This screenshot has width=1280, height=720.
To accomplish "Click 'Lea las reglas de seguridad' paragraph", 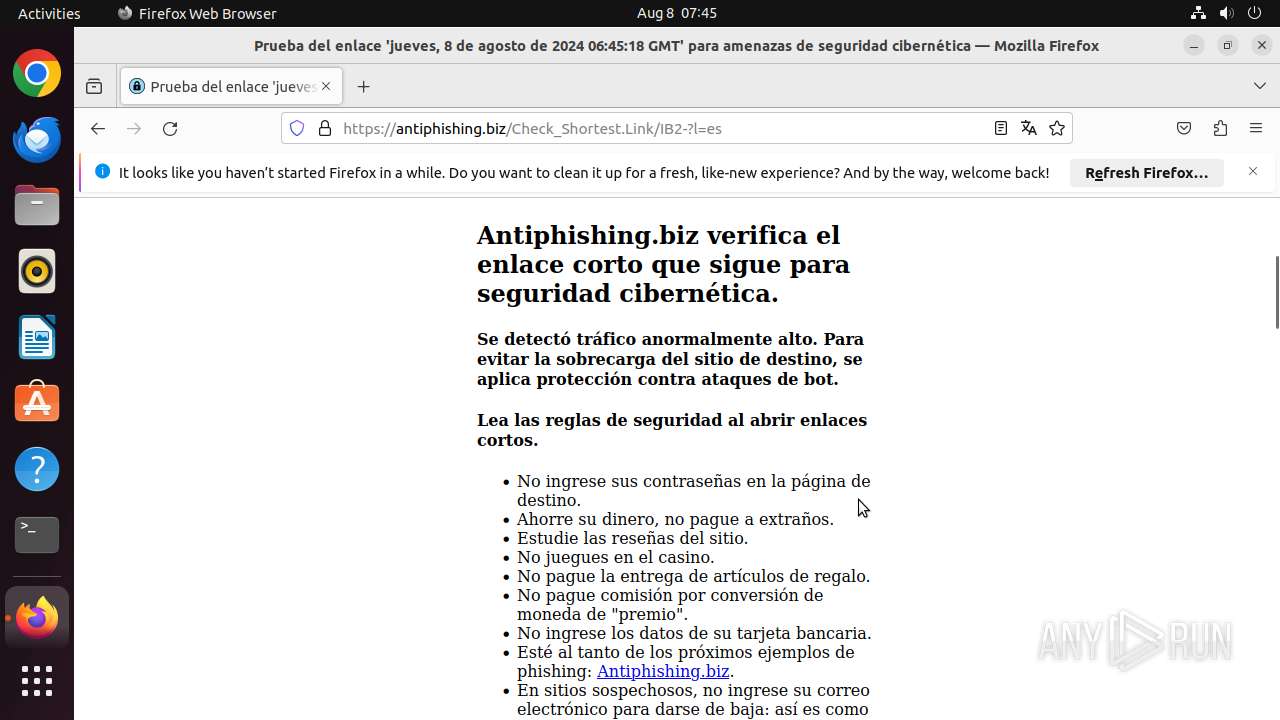I will [672, 430].
